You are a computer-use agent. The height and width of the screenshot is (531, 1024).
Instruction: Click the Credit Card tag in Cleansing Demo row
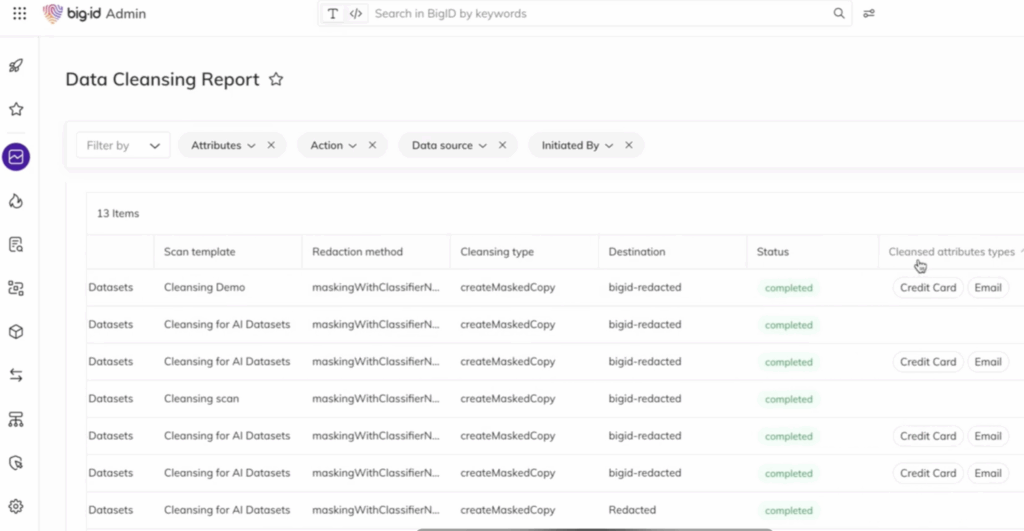click(x=928, y=288)
